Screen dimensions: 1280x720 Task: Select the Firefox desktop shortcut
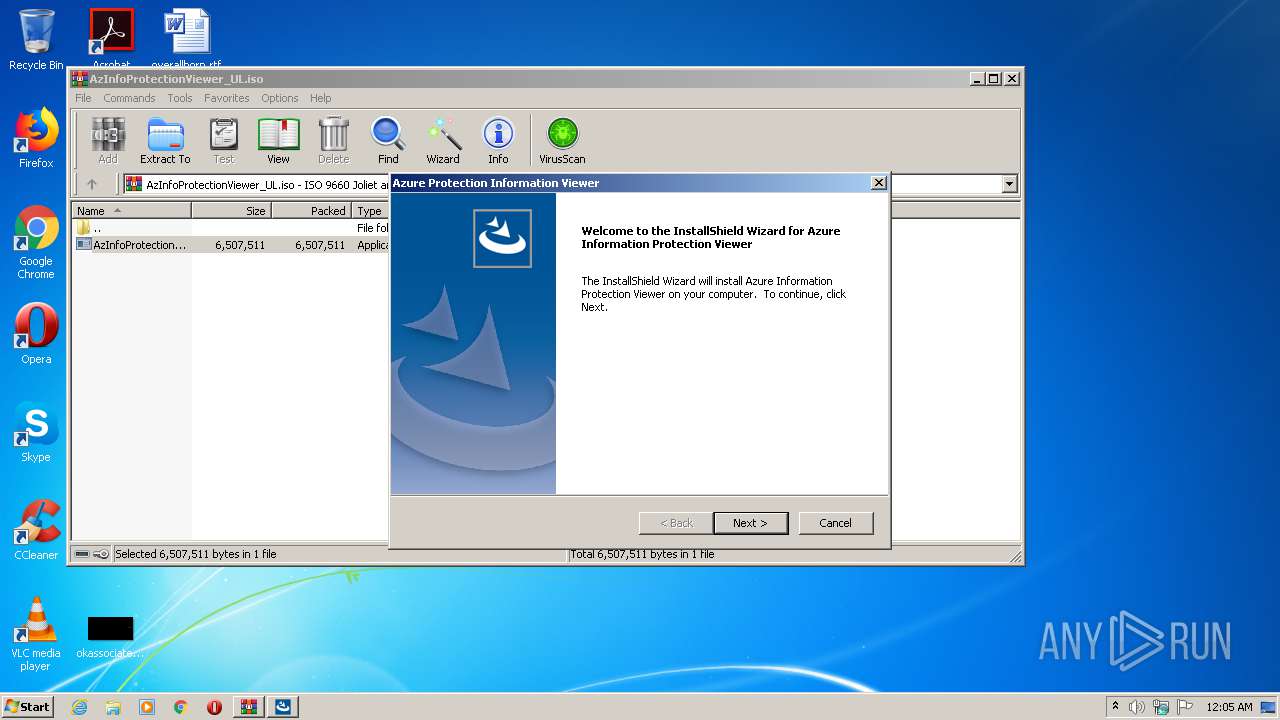tap(36, 138)
